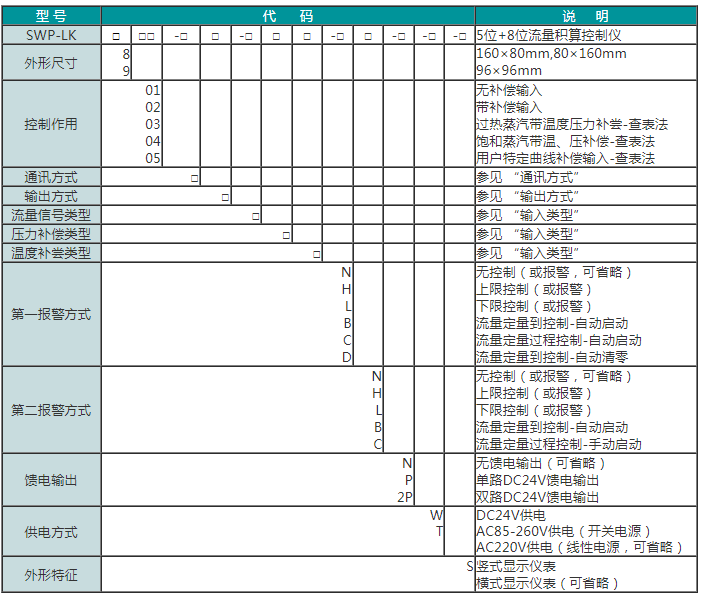
Task: Click the '控制作用' row label
Action: [51, 124]
